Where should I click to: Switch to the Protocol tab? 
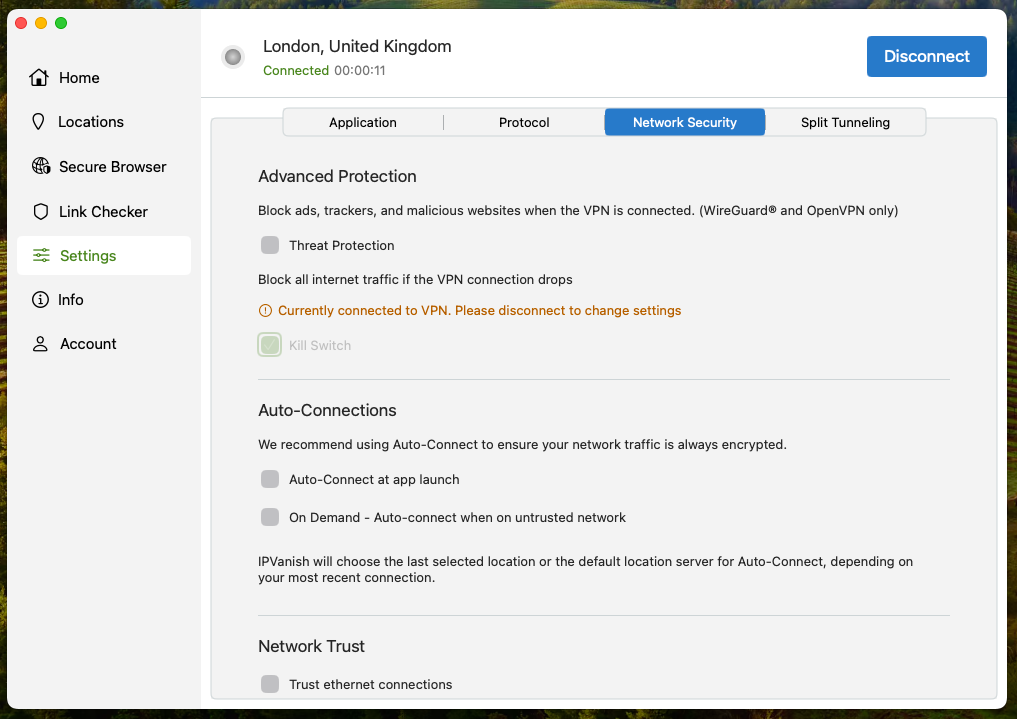524,123
